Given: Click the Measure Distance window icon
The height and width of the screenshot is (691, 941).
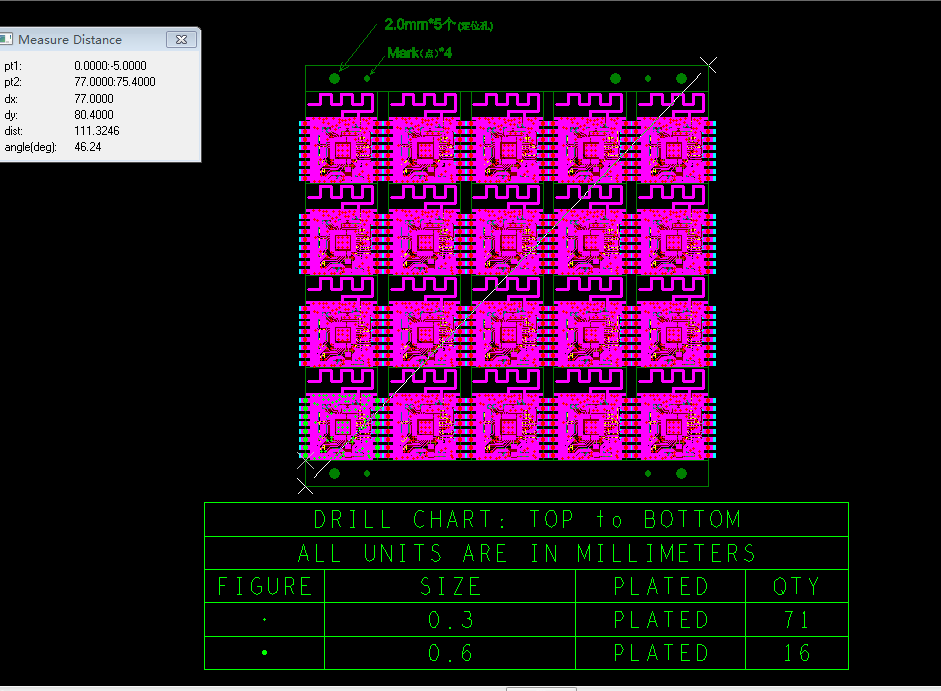Looking at the screenshot, I should coord(7,39).
